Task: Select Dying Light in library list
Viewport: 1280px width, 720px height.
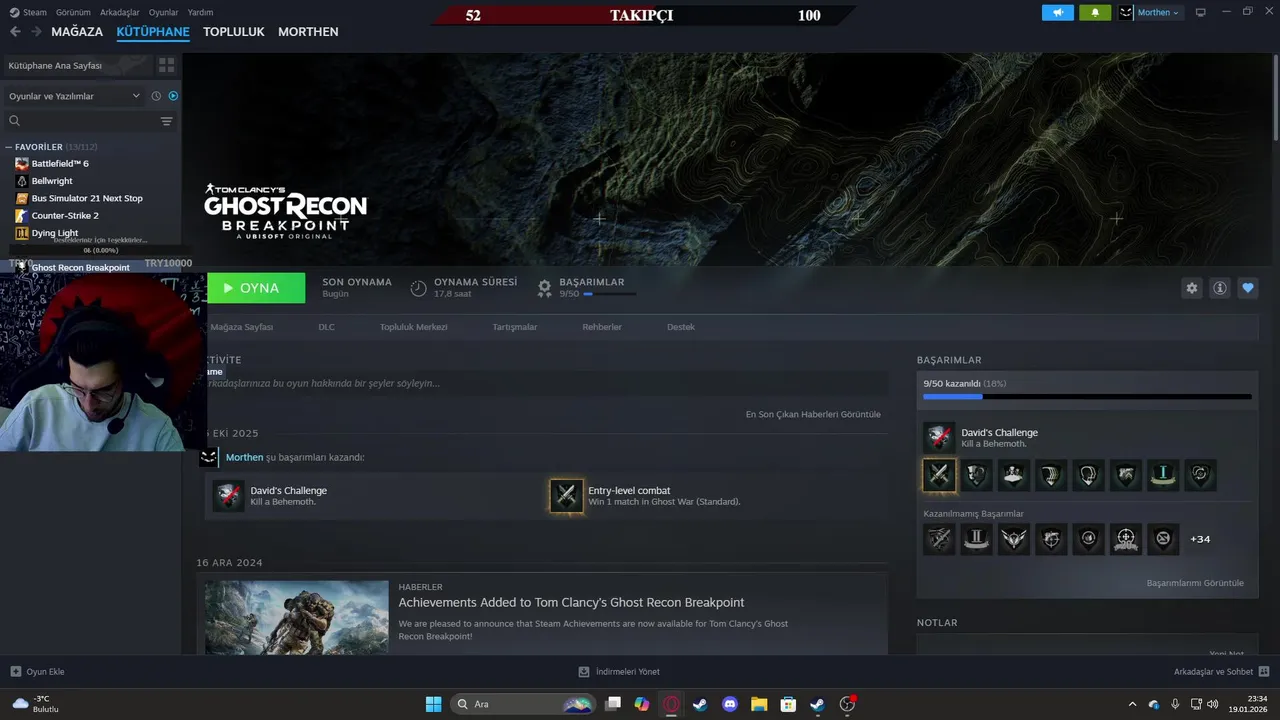Action: 55,233
